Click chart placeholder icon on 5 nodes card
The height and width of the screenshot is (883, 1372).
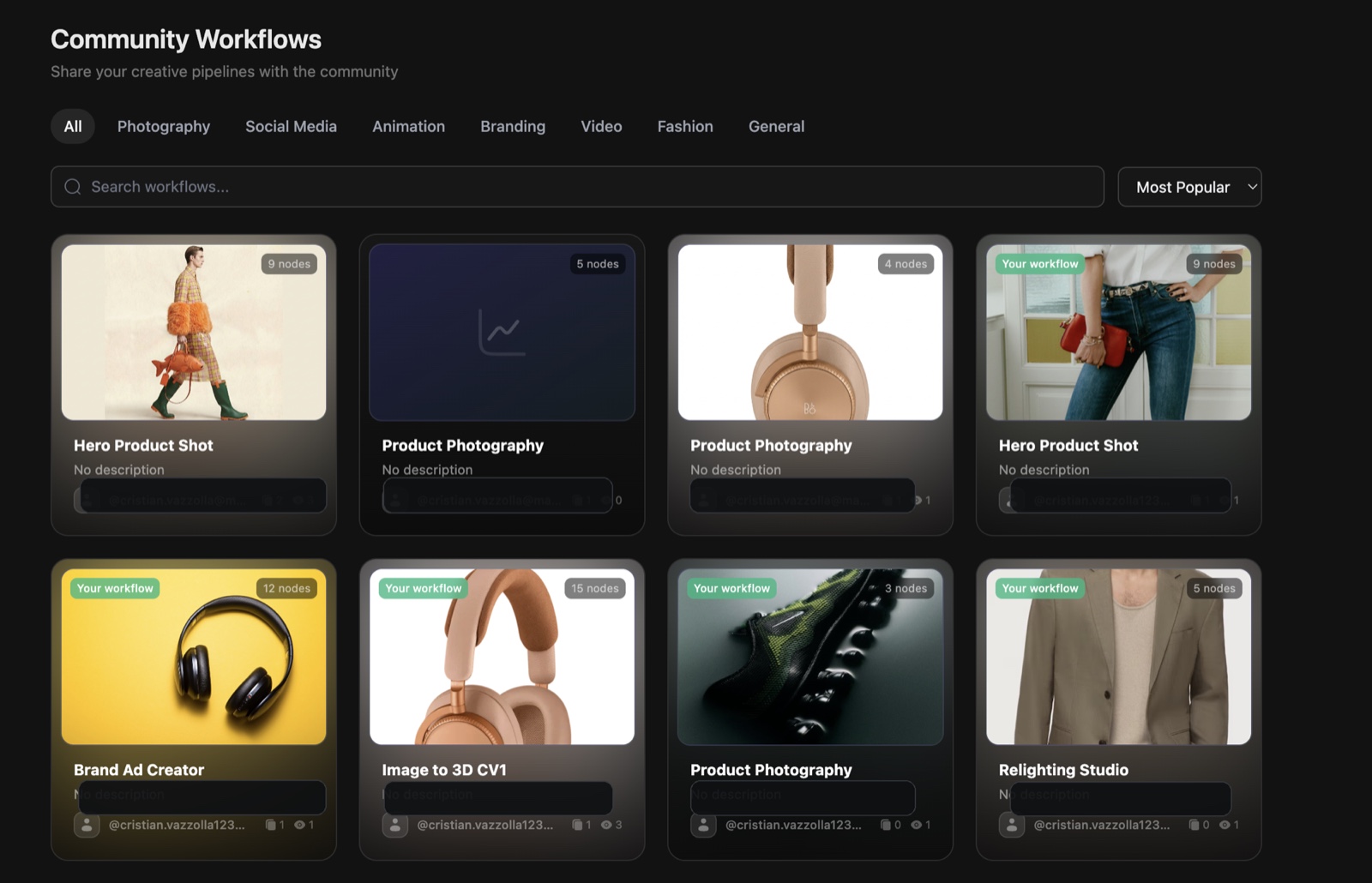pos(502,332)
